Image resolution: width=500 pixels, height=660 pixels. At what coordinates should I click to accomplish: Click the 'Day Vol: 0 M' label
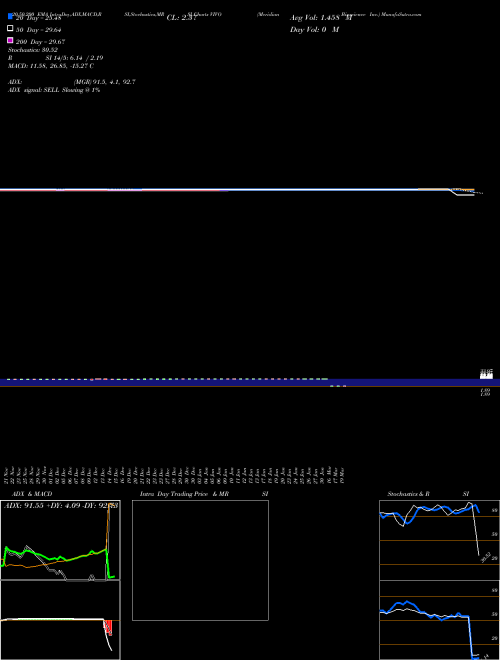click(314, 29)
